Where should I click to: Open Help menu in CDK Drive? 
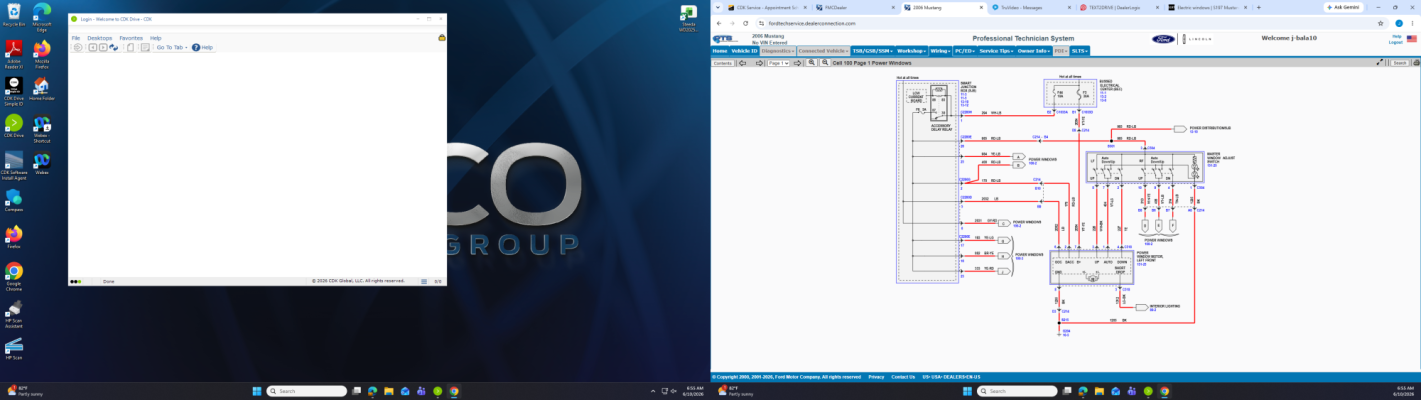click(x=156, y=38)
